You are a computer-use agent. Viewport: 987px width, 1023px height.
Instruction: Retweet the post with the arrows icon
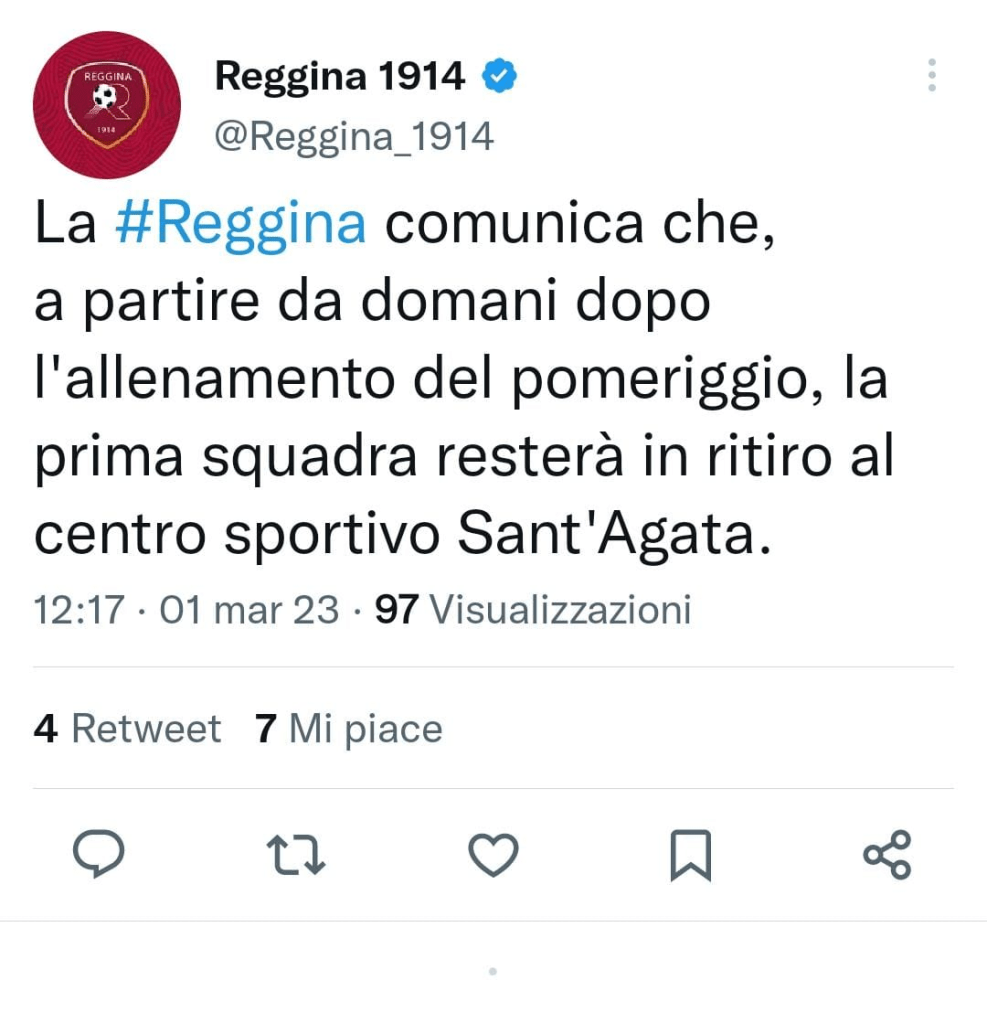coord(296,855)
